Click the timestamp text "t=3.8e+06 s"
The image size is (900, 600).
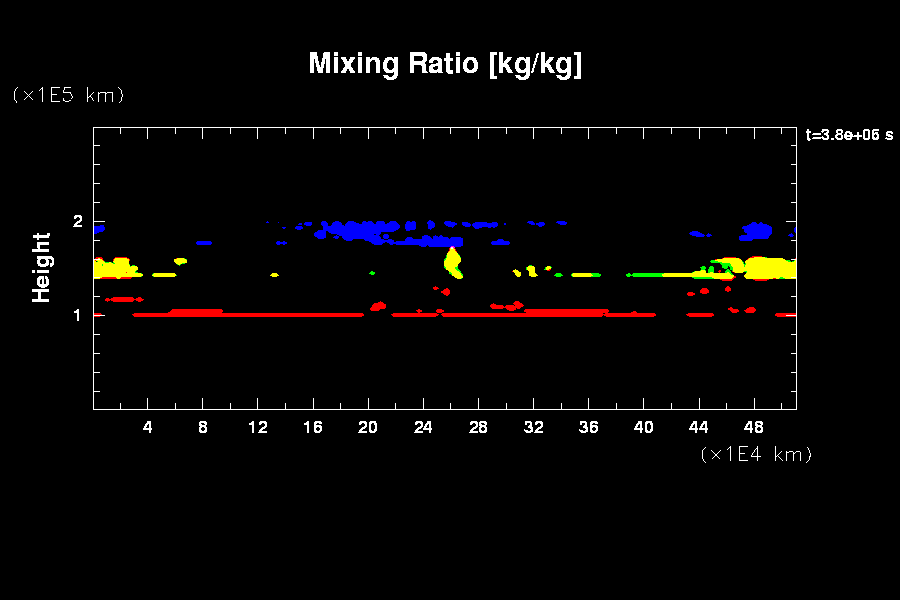(849, 135)
